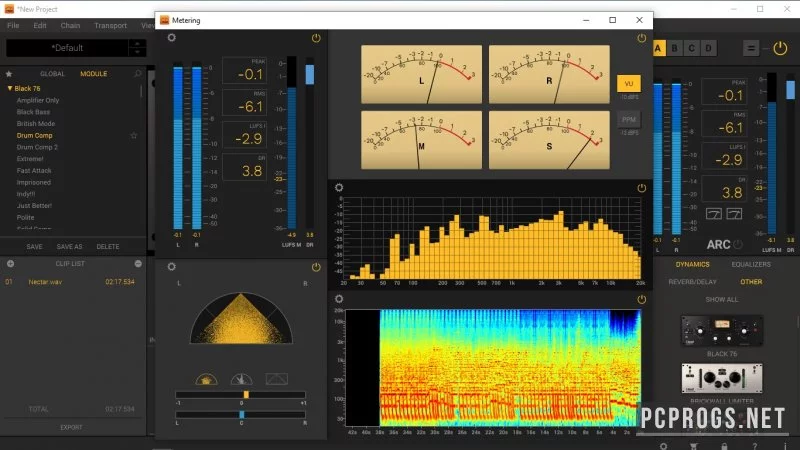
Task: Select the Amplifier Only preset
Action: click(x=38, y=101)
